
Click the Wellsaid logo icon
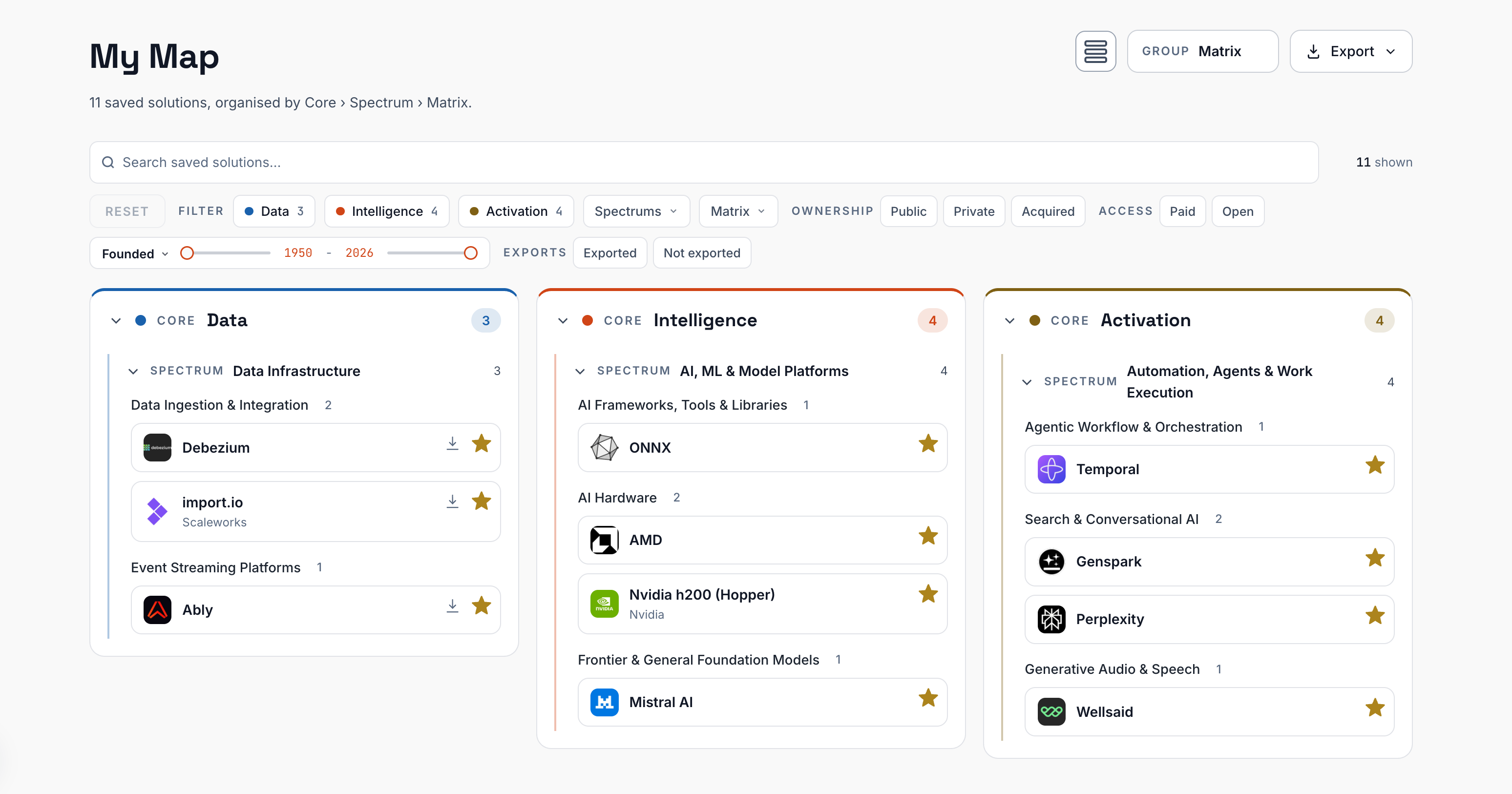coord(1051,712)
